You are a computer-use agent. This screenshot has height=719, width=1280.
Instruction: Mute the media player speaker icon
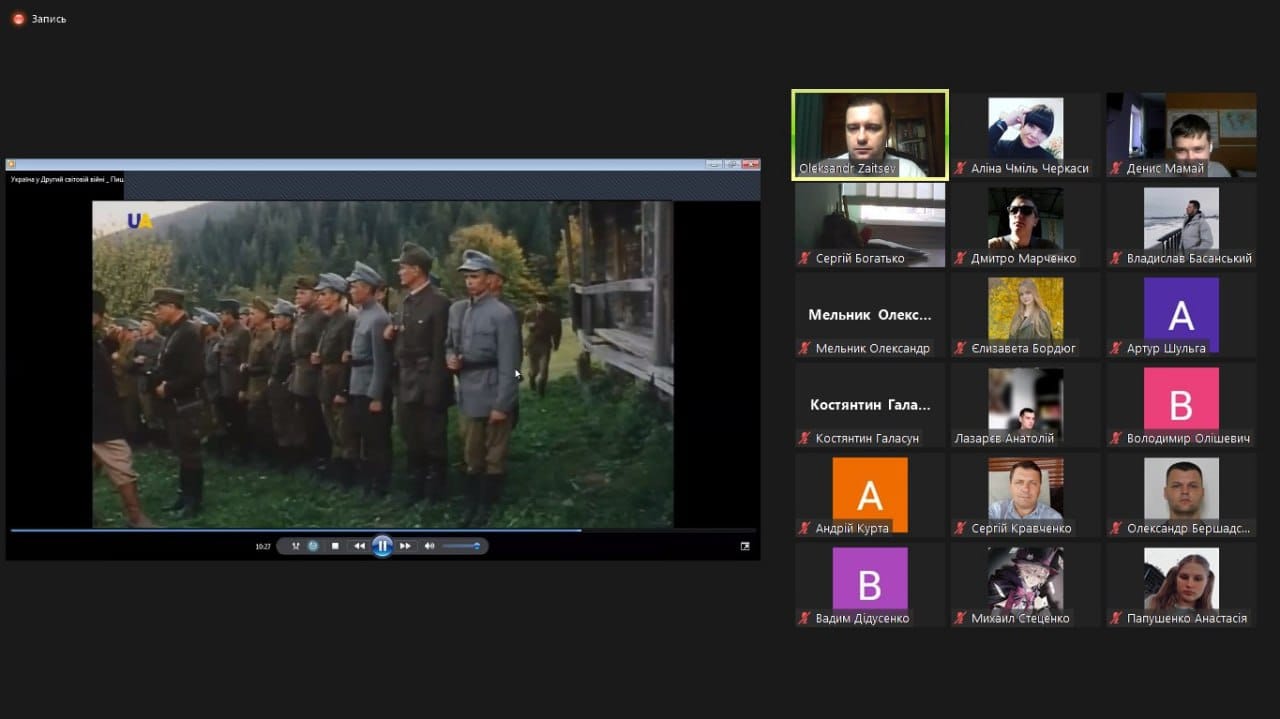point(429,546)
